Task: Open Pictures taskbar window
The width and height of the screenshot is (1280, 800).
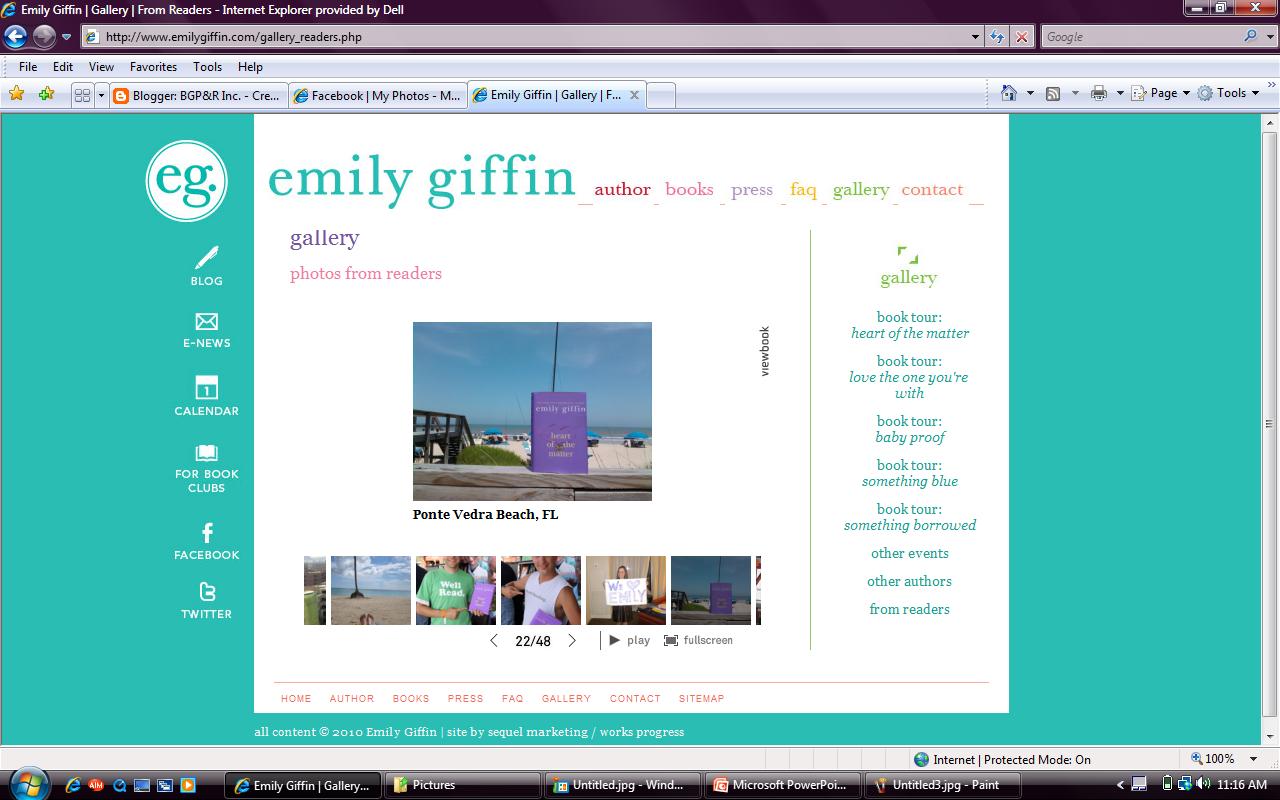Action: pyautogui.click(x=463, y=785)
